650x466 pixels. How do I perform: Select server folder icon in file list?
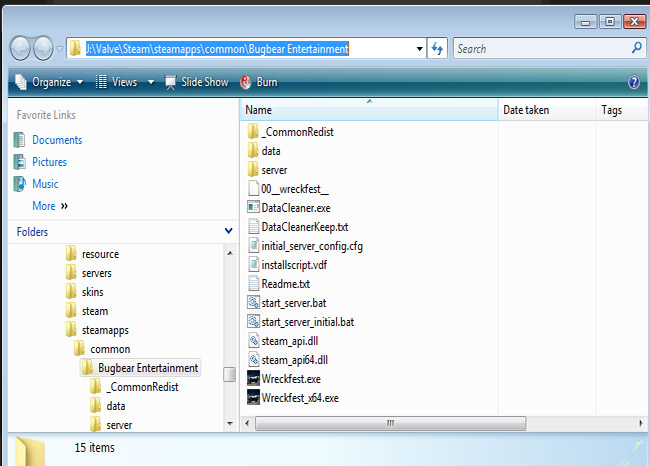[253, 170]
